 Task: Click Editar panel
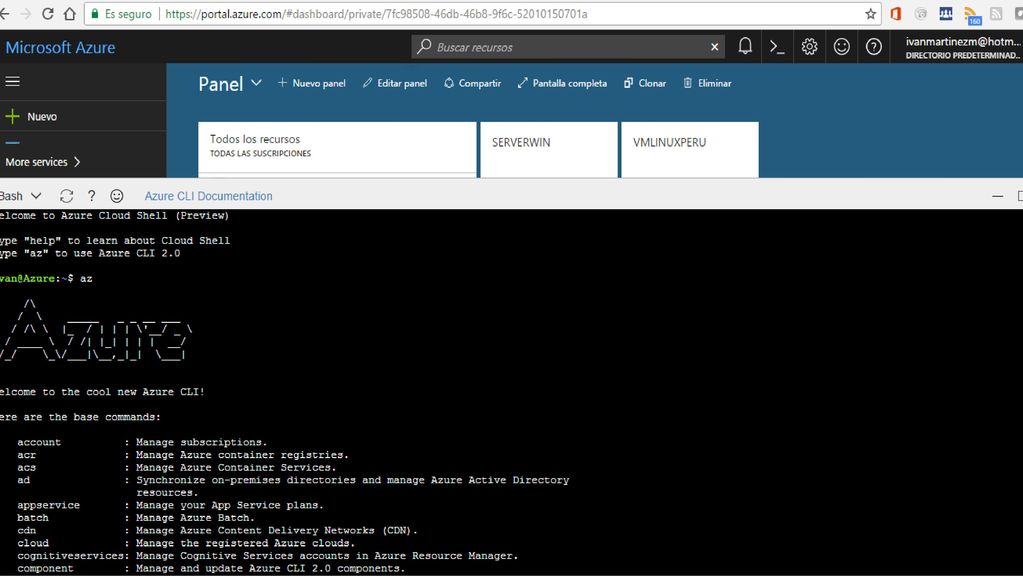coord(395,83)
